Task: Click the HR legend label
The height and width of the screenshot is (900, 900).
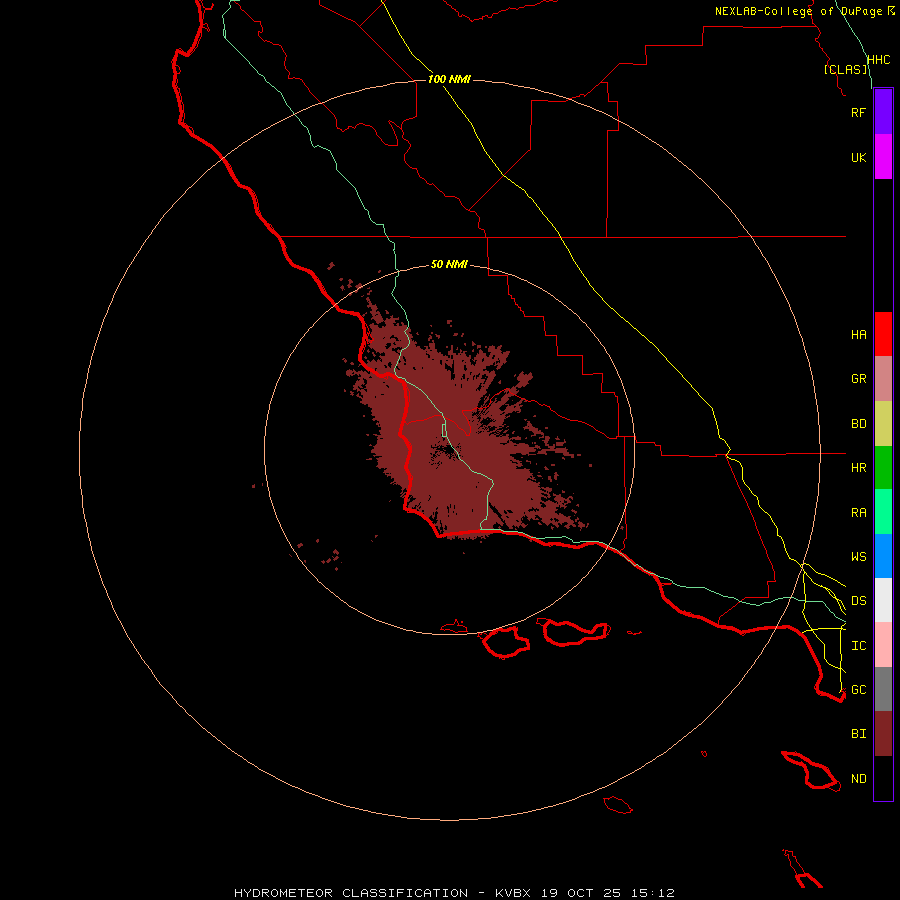Action: [x=858, y=468]
